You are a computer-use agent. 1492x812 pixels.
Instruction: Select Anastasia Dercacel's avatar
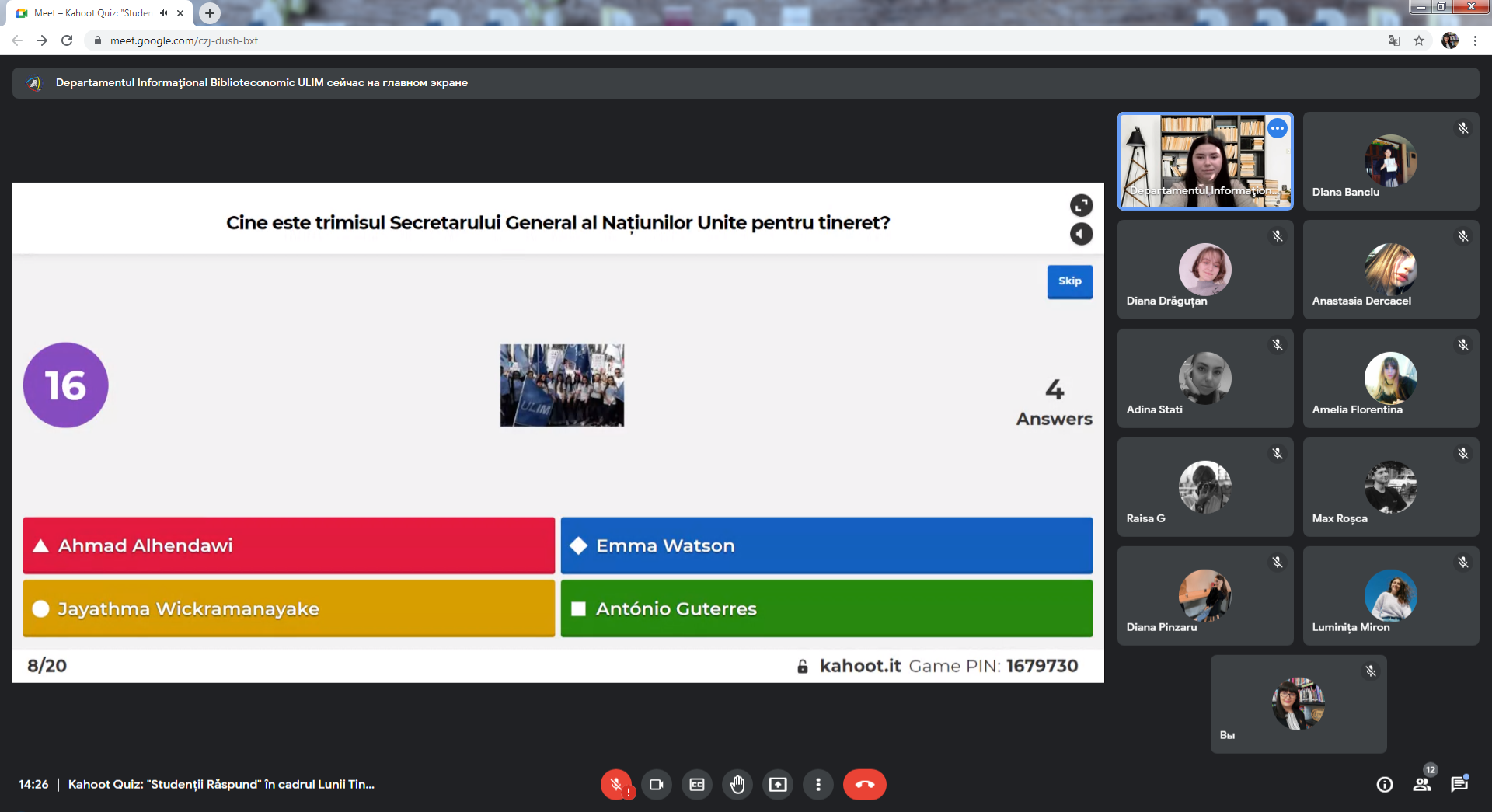(1391, 270)
